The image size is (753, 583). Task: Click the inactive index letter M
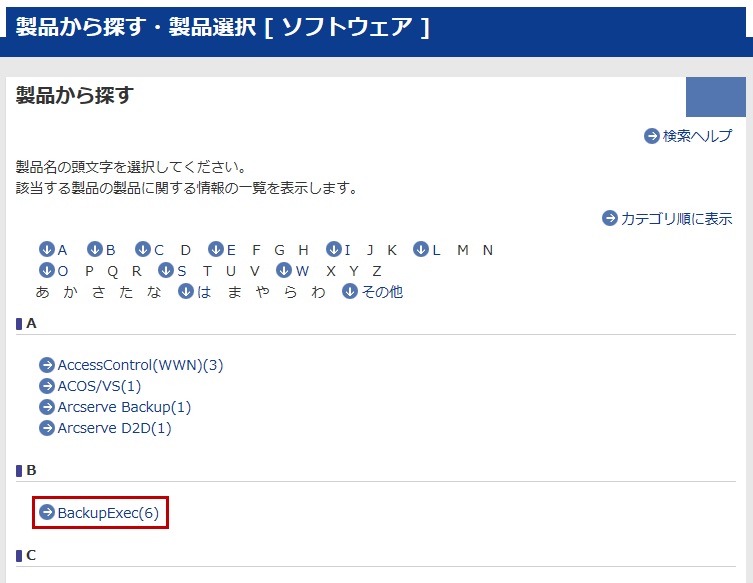(x=463, y=250)
